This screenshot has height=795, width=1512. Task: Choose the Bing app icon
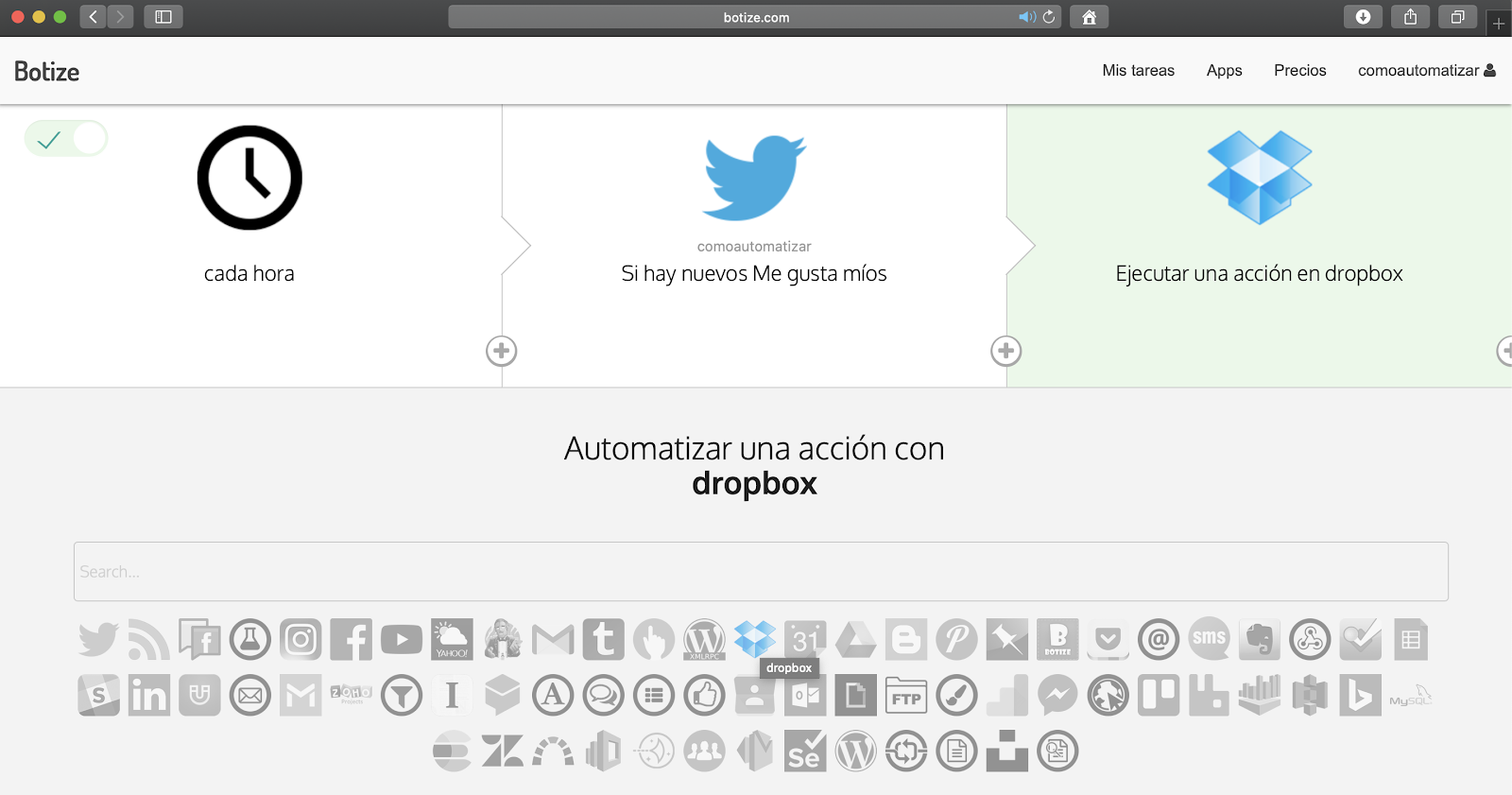coord(1360,696)
